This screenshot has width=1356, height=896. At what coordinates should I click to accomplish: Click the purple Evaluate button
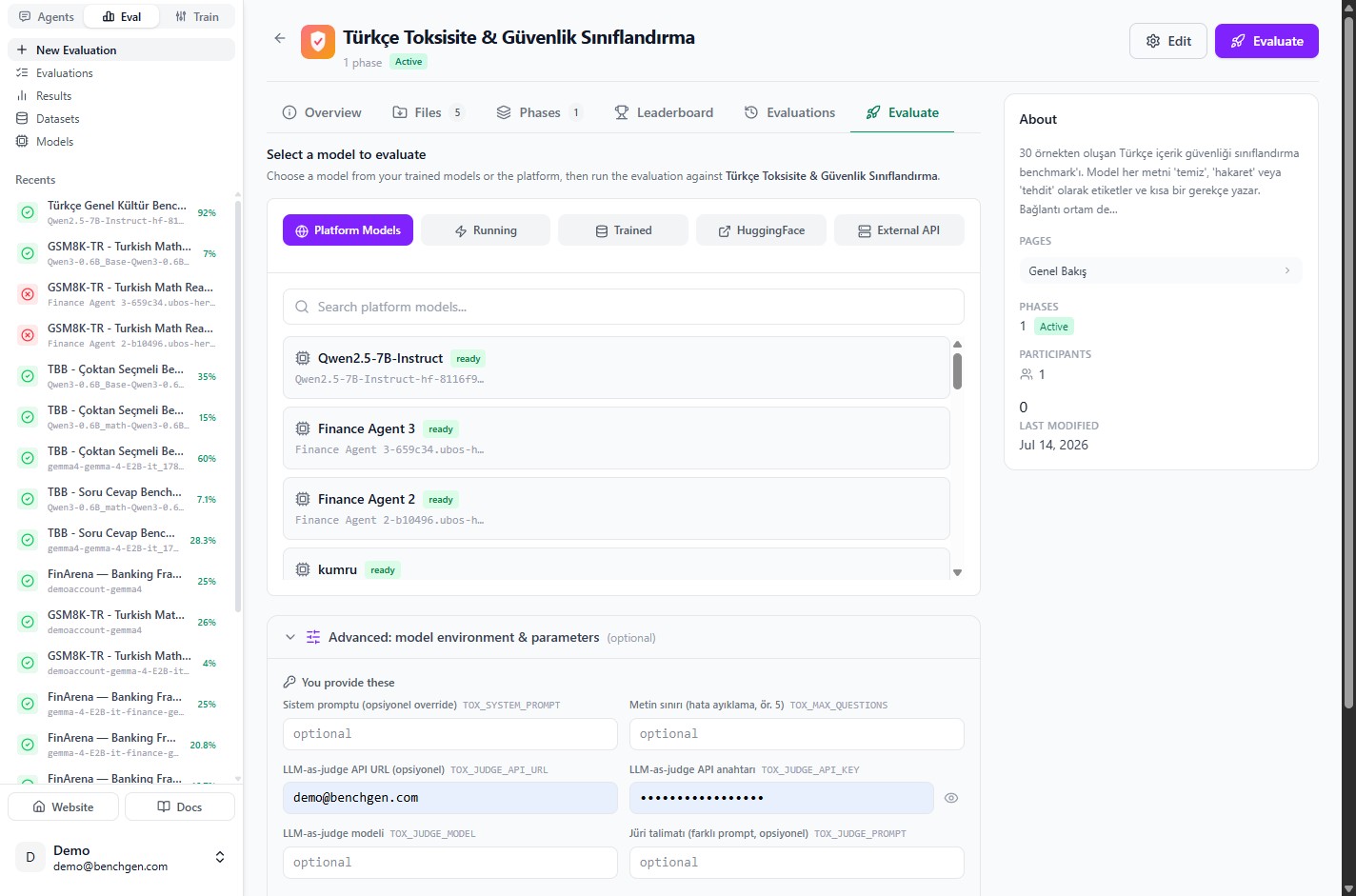click(1266, 41)
